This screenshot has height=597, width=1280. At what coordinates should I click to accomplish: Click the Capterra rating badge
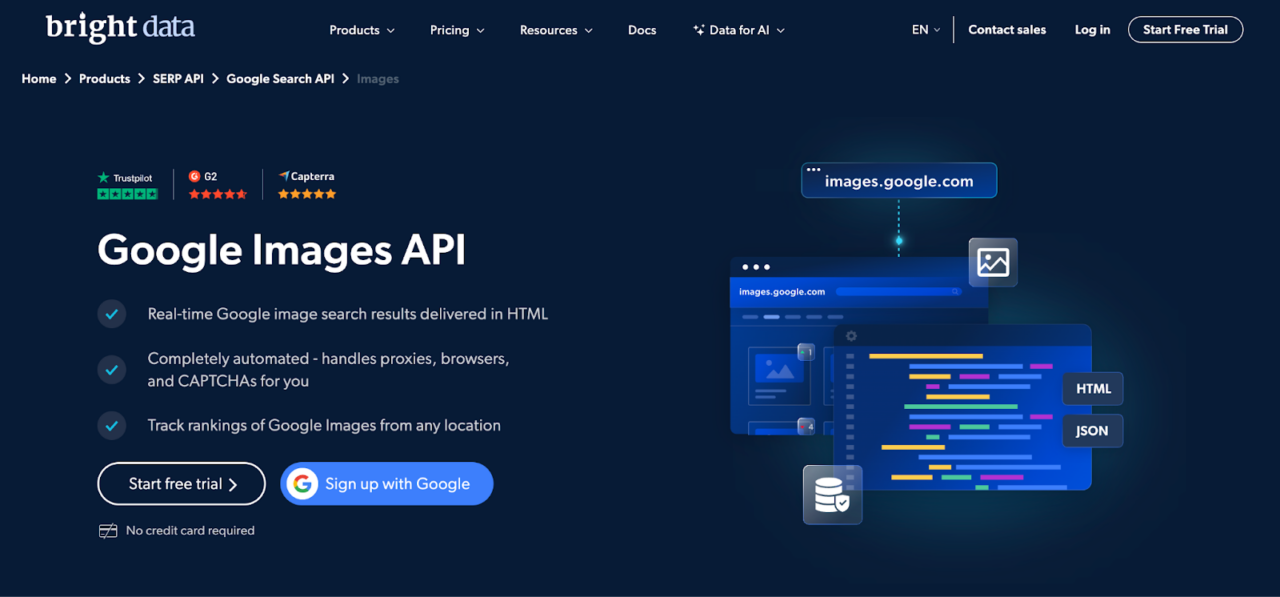[x=307, y=185]
